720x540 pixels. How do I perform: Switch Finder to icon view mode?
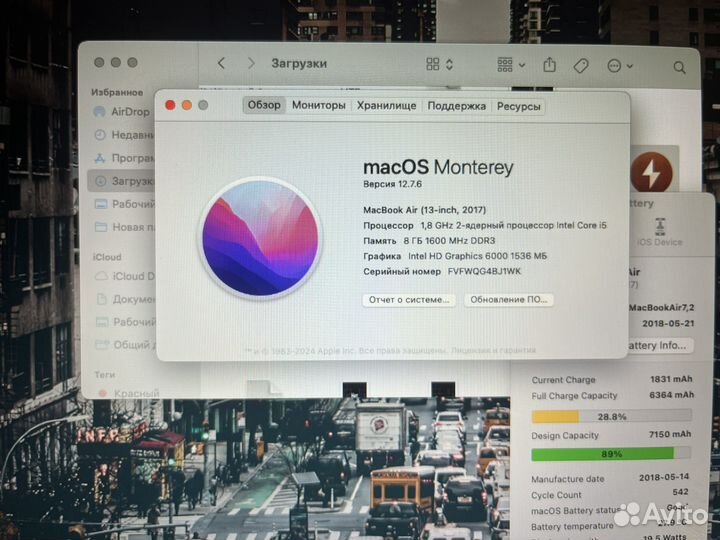433,64
